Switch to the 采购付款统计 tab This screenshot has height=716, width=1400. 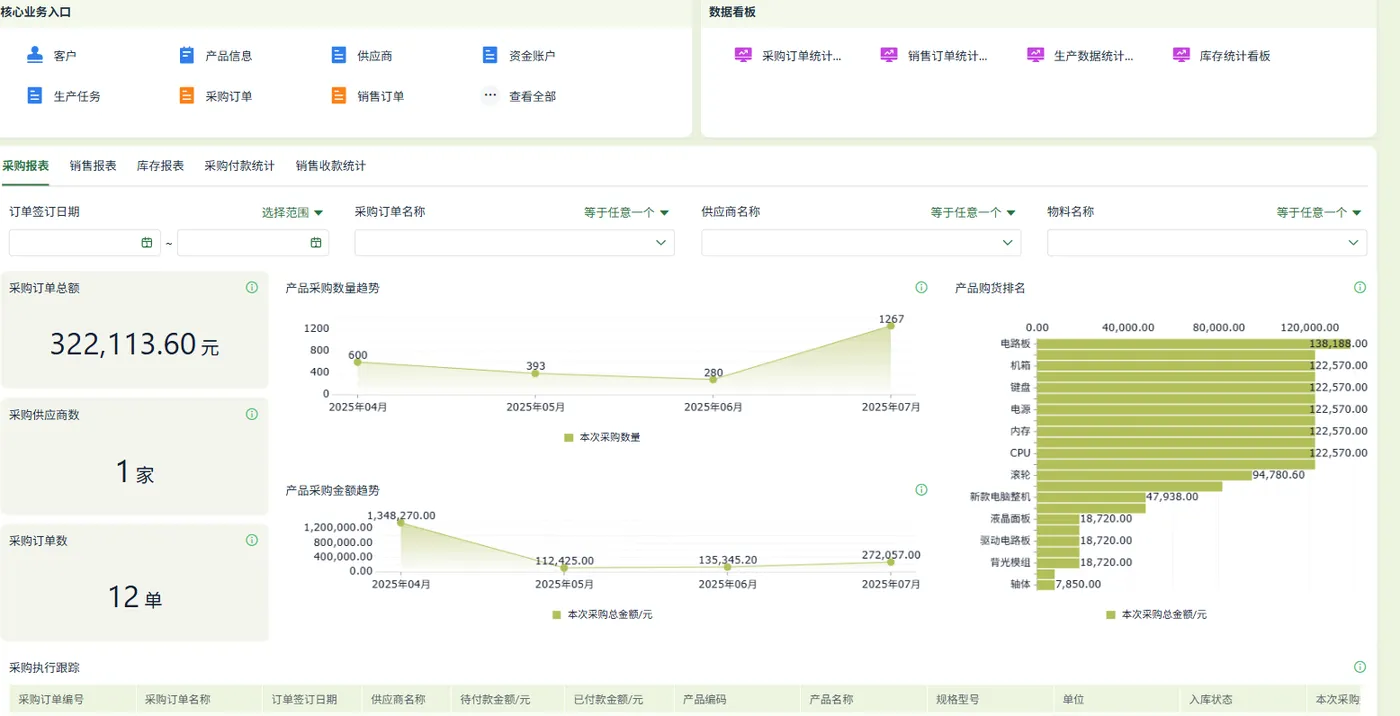pyautogui.click(x=239, y=166)
